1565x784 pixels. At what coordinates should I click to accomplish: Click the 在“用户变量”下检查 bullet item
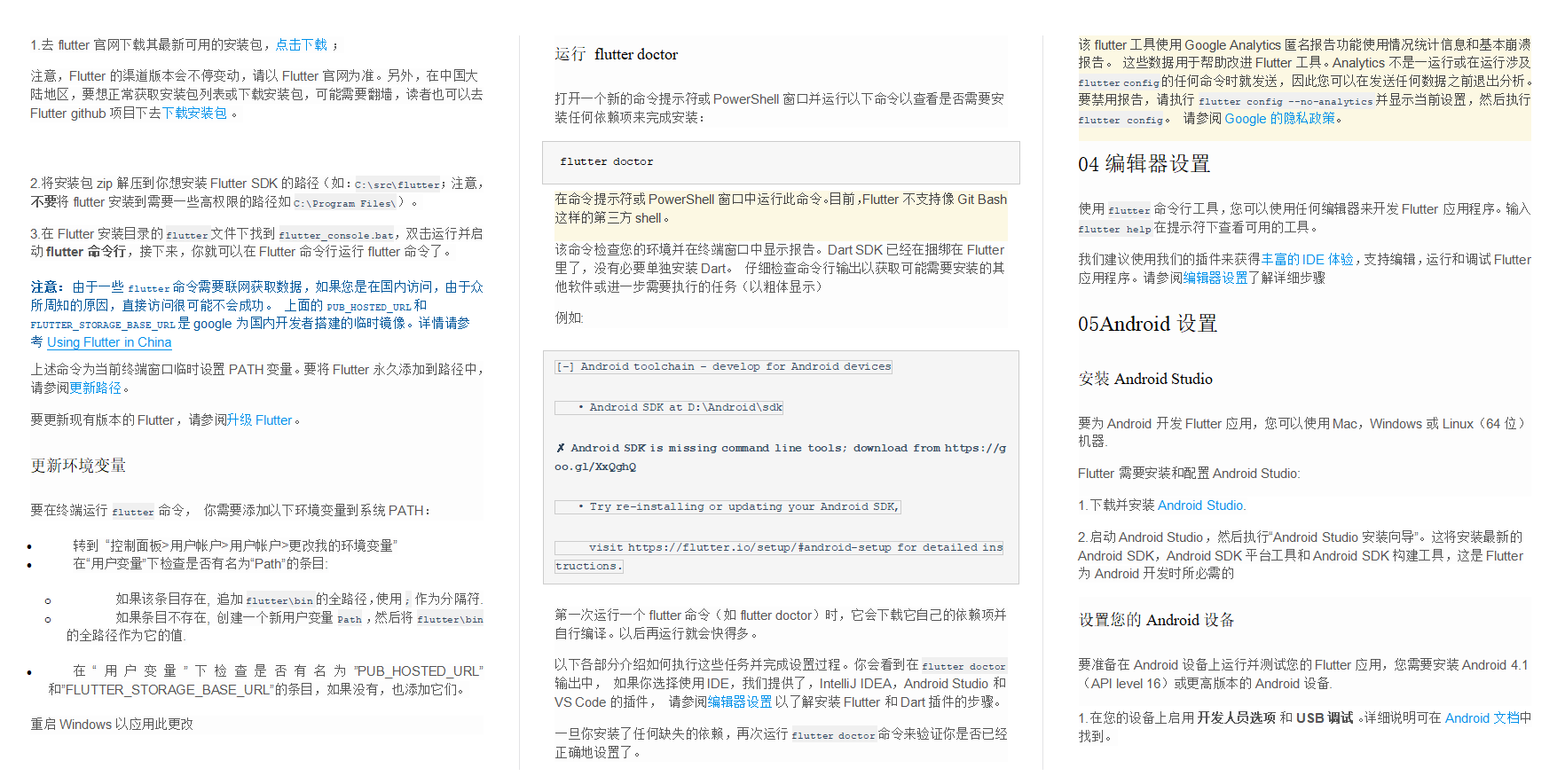coord(201,563)
